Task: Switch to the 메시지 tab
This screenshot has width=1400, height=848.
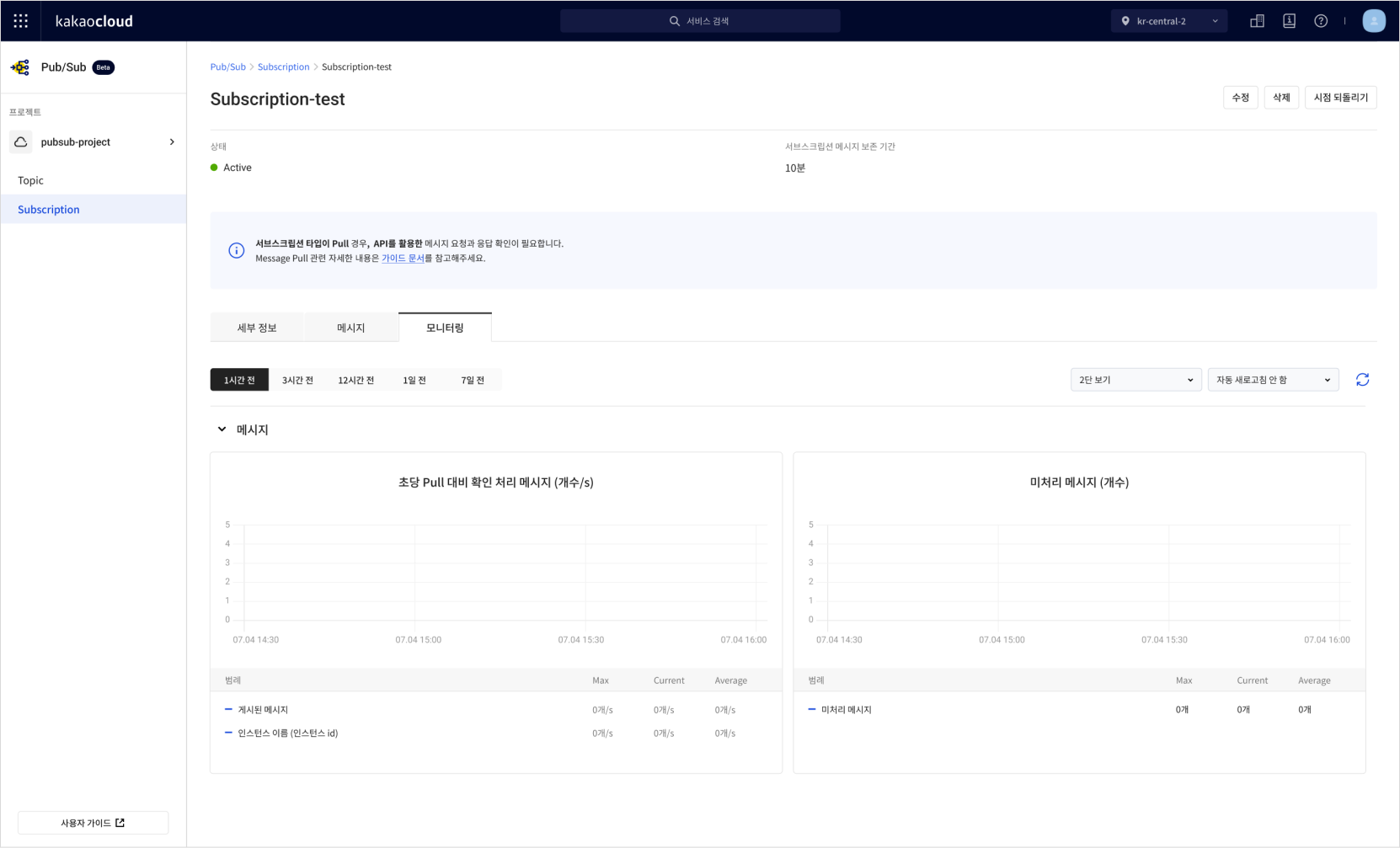Action: coord(351,328)
